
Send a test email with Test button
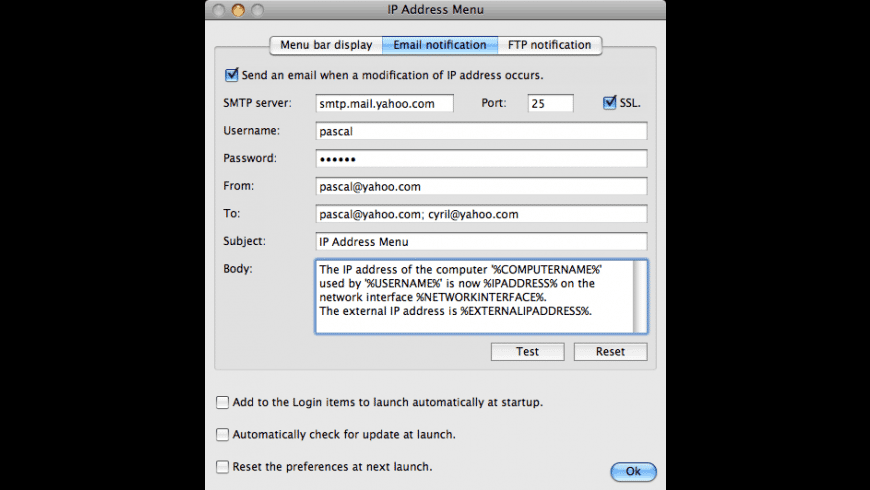click(x=527, y=352)
